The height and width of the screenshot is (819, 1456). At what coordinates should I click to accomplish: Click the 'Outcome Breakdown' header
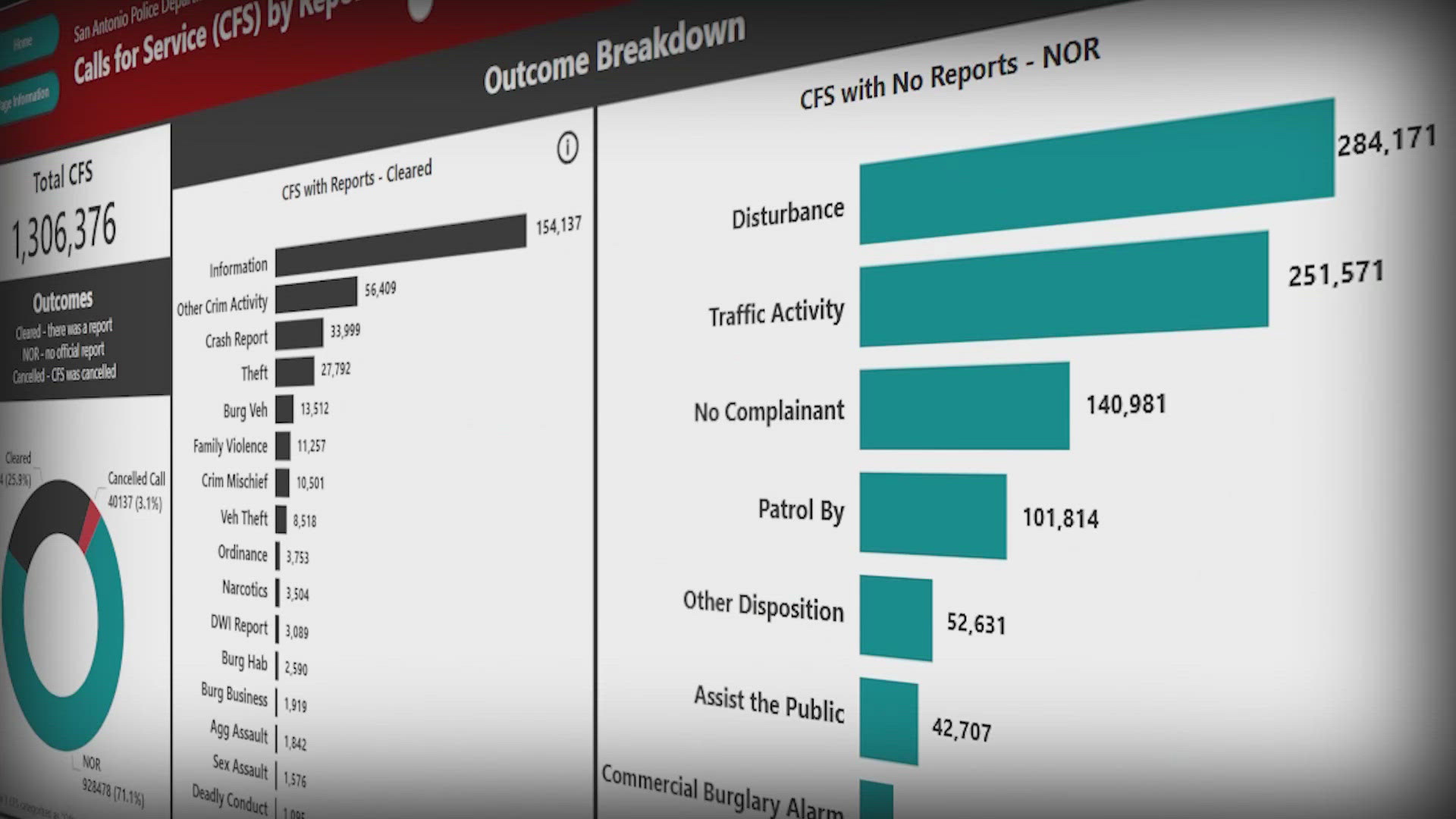pos(614,55)
